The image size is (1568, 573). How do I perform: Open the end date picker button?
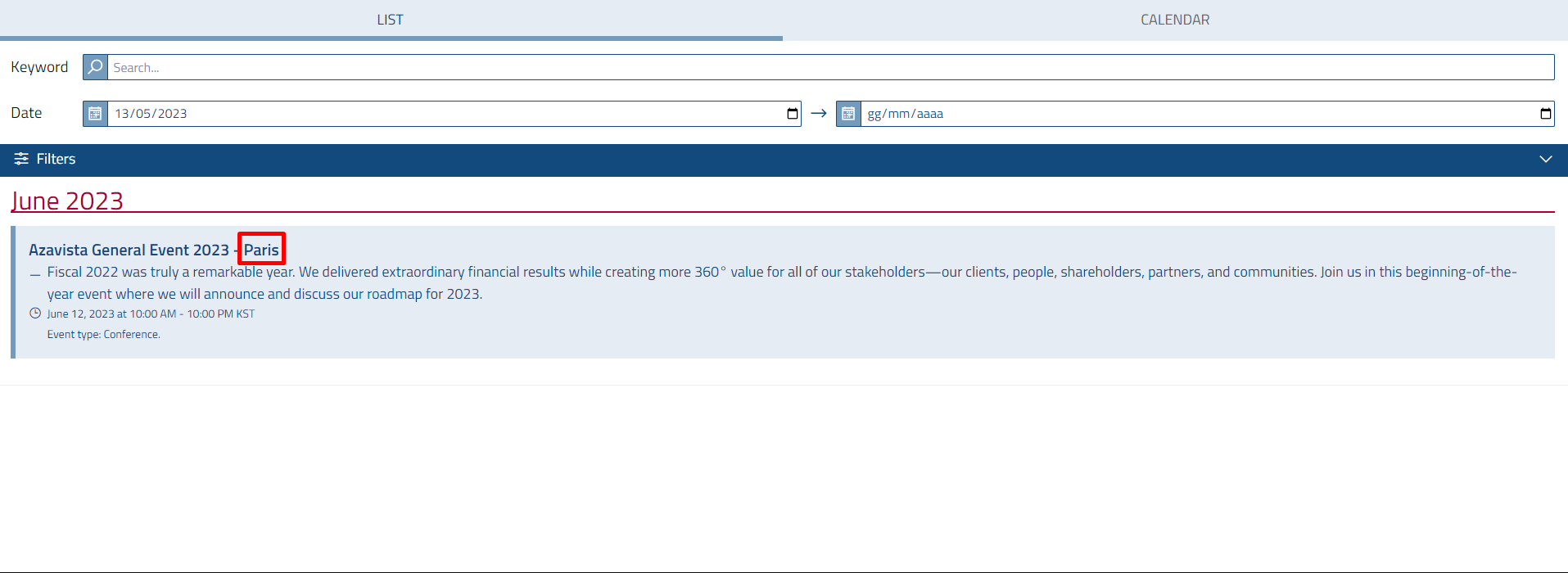(1545, 114)
